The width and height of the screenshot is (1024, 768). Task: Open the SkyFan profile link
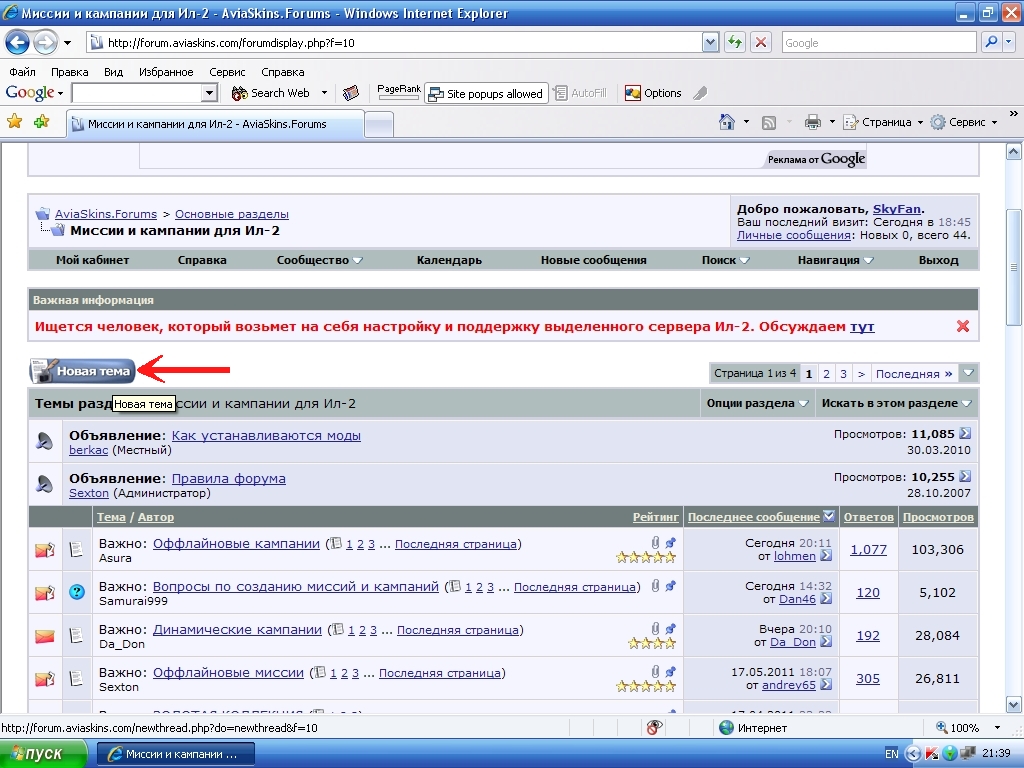click(x=897, y=209)
